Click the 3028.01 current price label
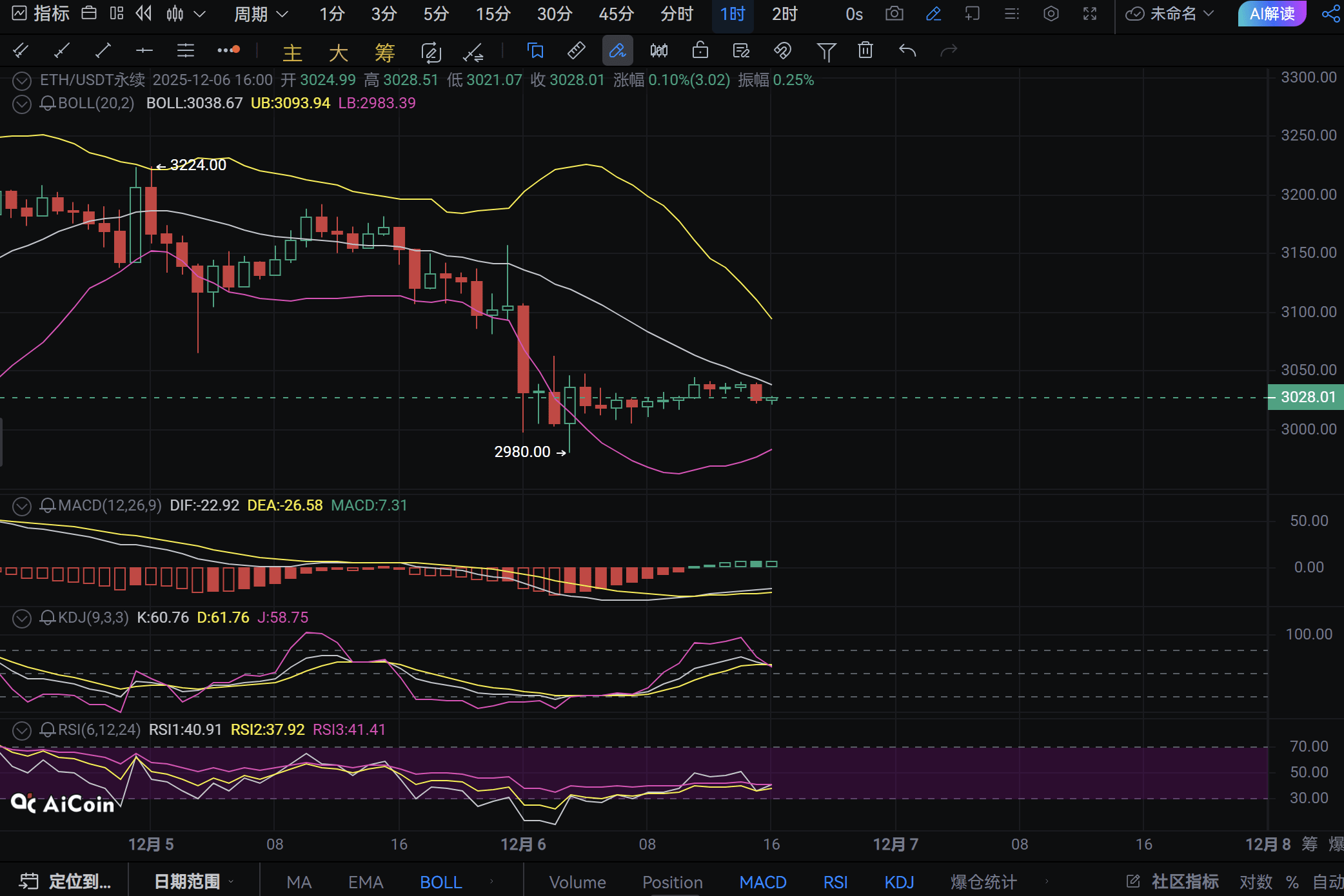The height and width of the screenshot is (896, 1344). pyautogui.click(x=1307, y=397)
